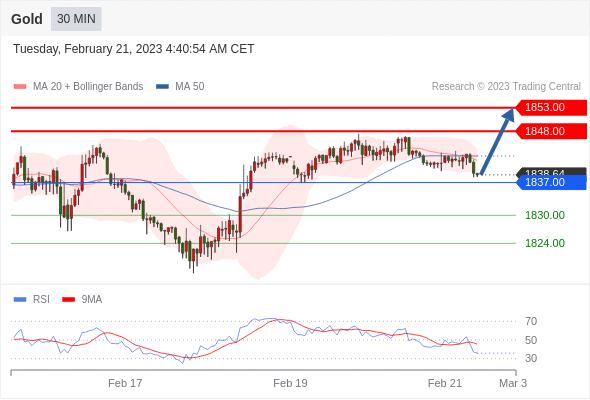Select the 9MA legend label
This screenshot has width=590, height=400.
92,300
